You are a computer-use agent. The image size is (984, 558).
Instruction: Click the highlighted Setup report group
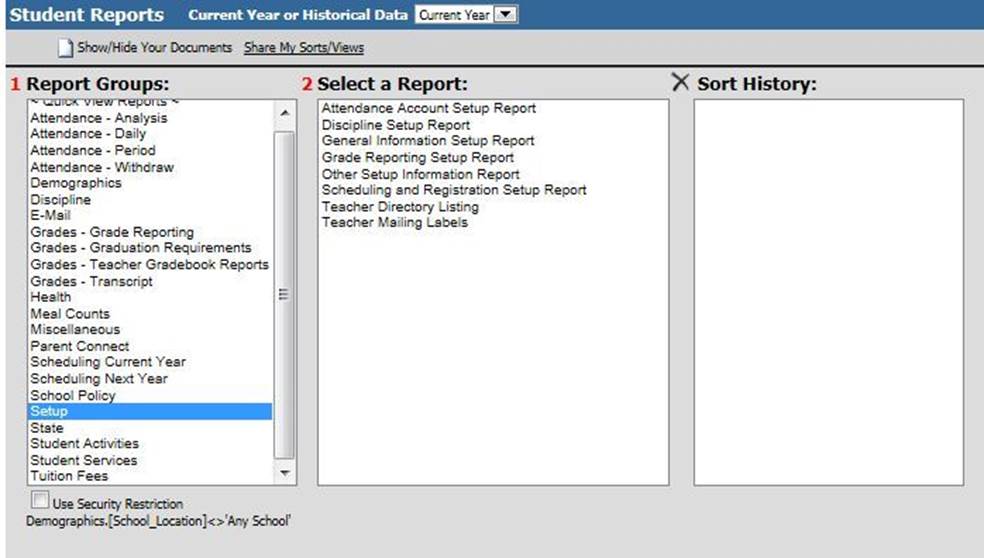pos(151,412)
